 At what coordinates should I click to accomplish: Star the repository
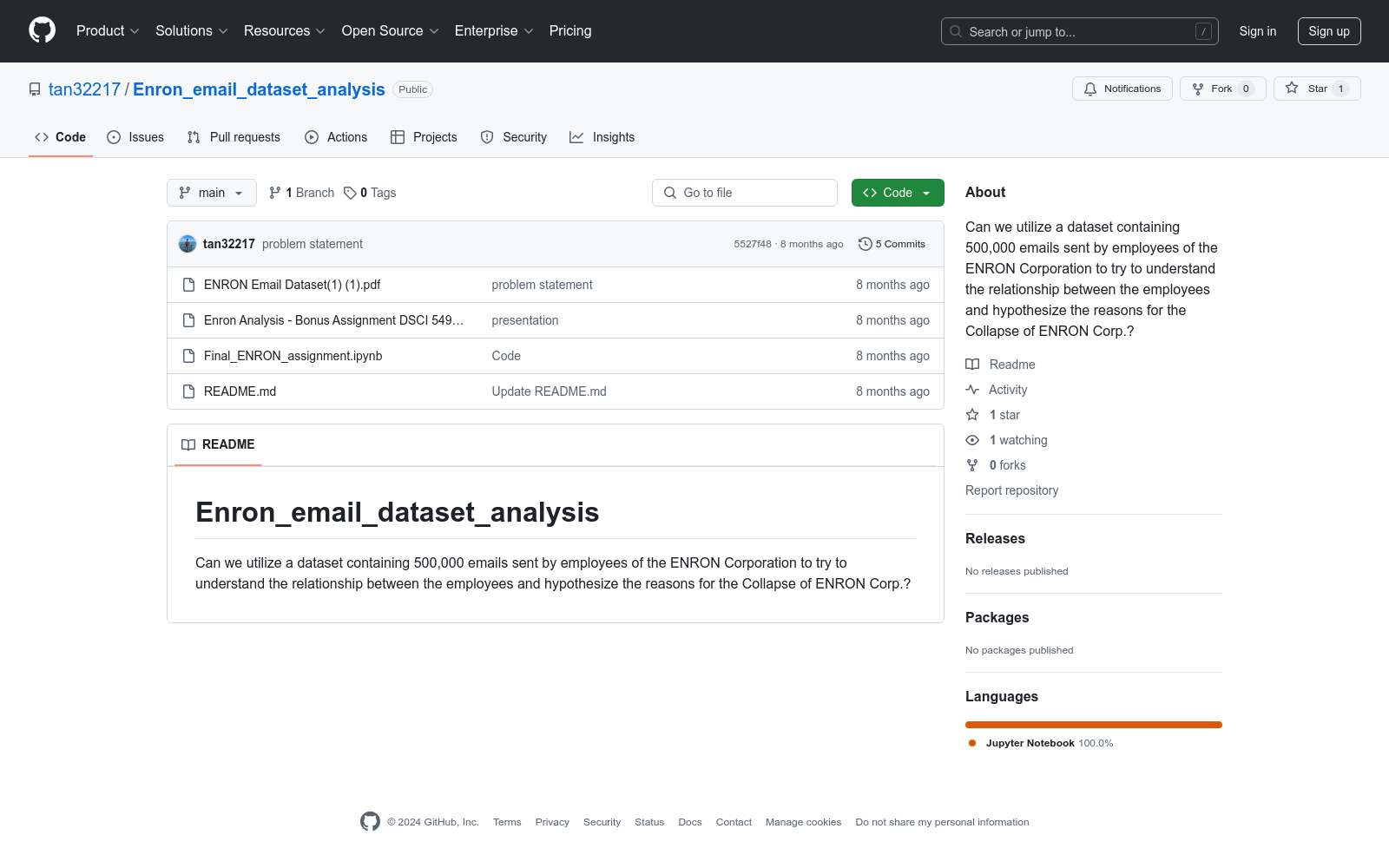[1317, 89]
